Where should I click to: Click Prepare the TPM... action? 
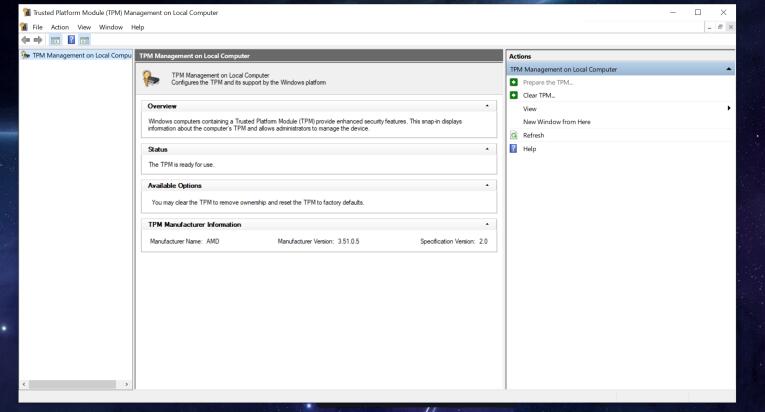548,82
